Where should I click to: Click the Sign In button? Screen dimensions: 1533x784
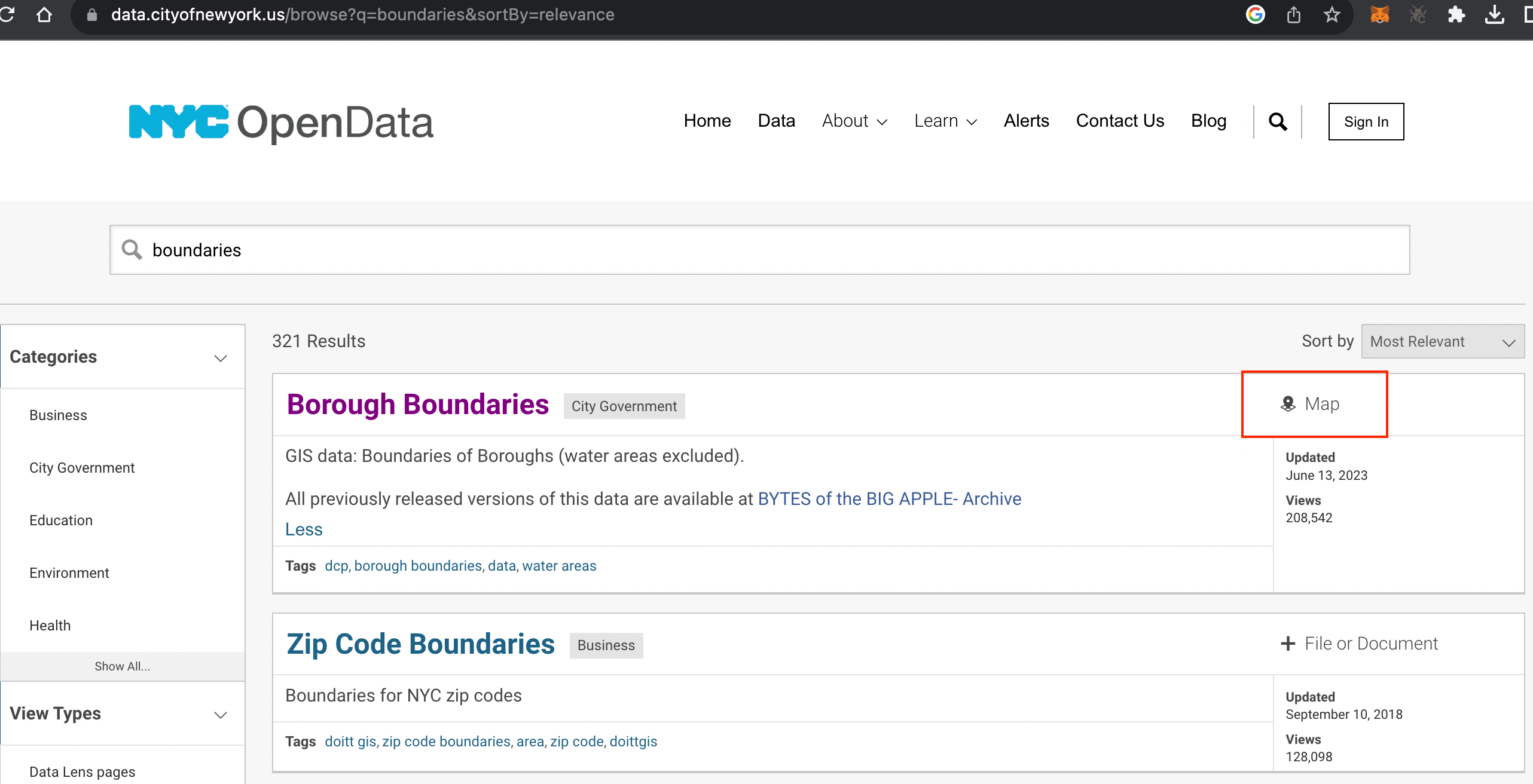click(1366, 122)
